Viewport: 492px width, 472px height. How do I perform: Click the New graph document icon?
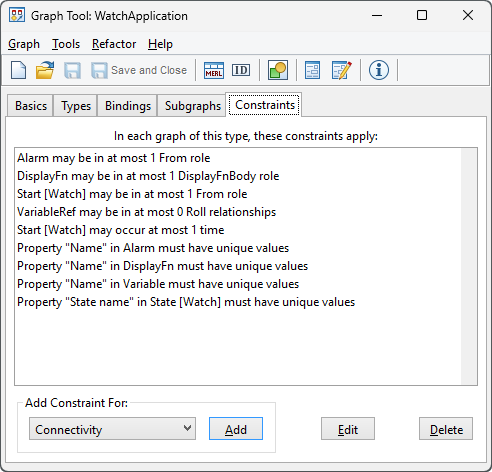[19, 70]
